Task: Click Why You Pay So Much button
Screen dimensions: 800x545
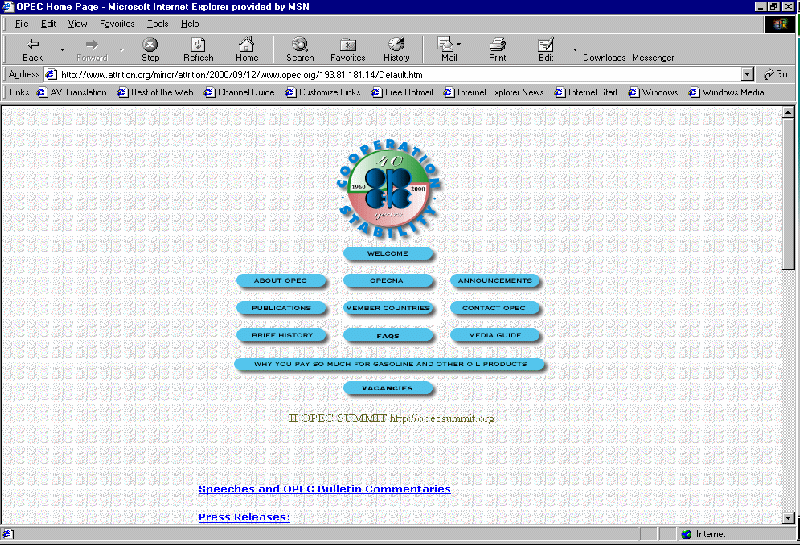Action: [x=390, y=364]
